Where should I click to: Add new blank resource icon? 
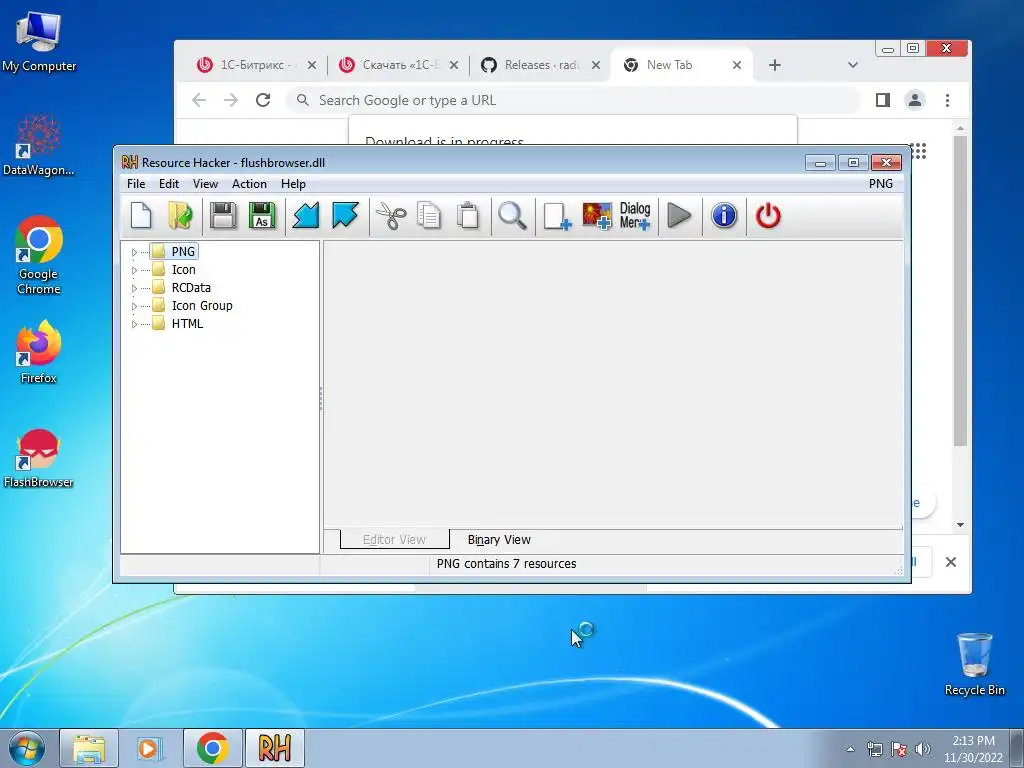557,216
